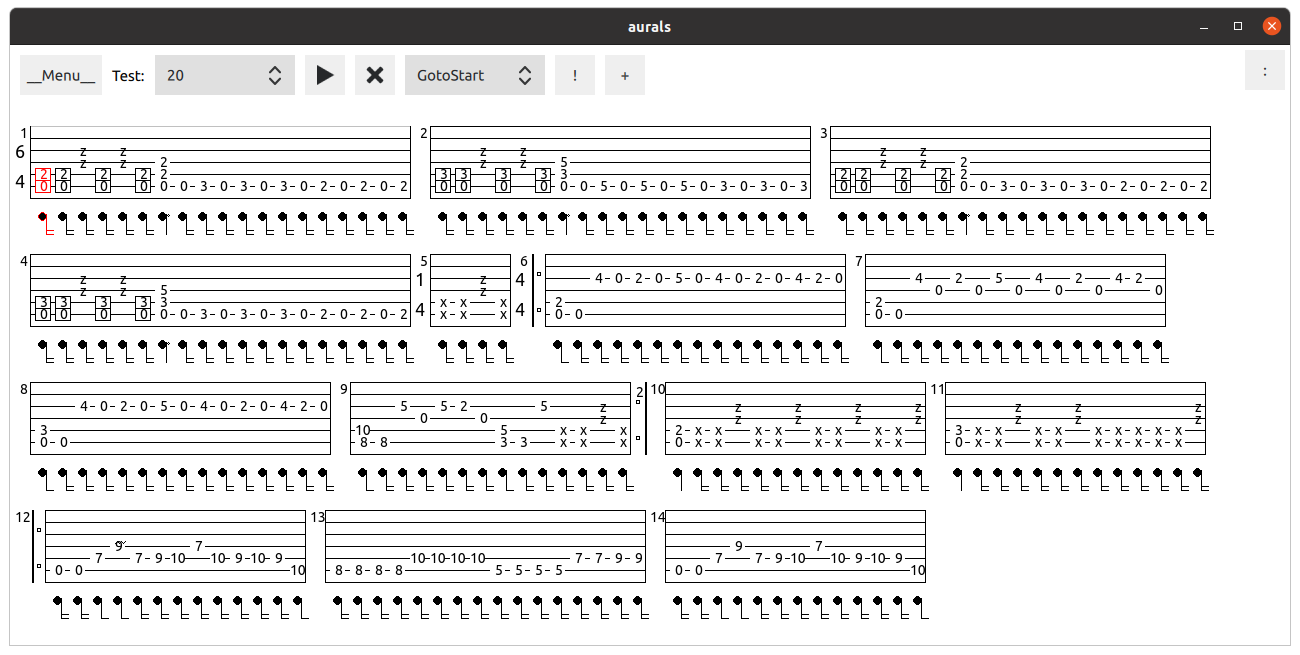Click time signature 6/4 in measure 1
1300x655 pixels.
(20, 167)
